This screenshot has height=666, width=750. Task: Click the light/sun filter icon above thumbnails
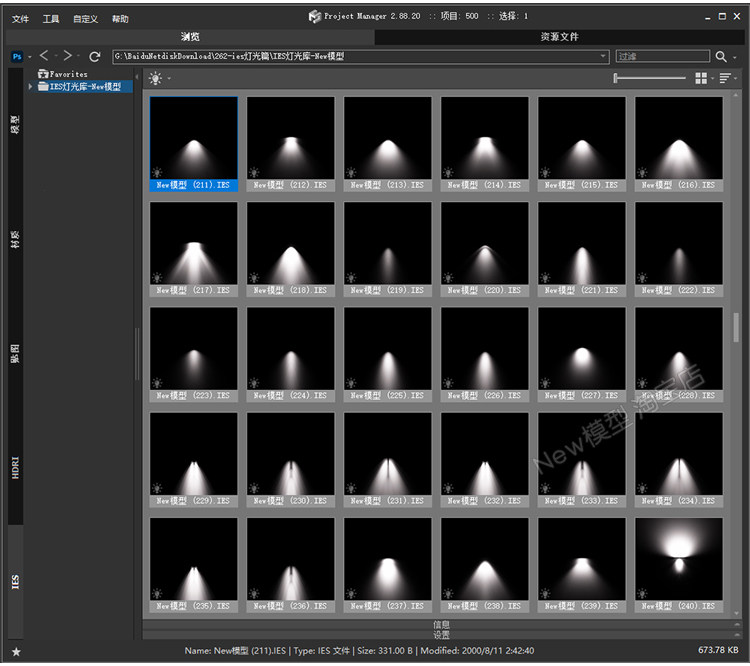click(156, 78)
